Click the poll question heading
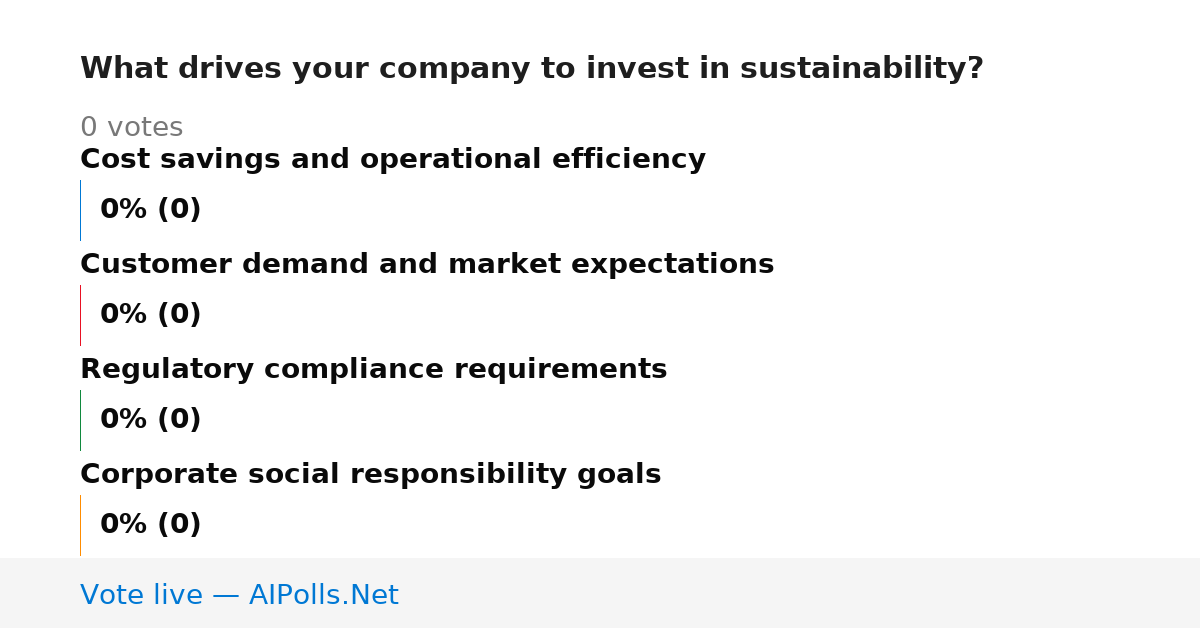The image size is (1200, 628). coord(532,69)
